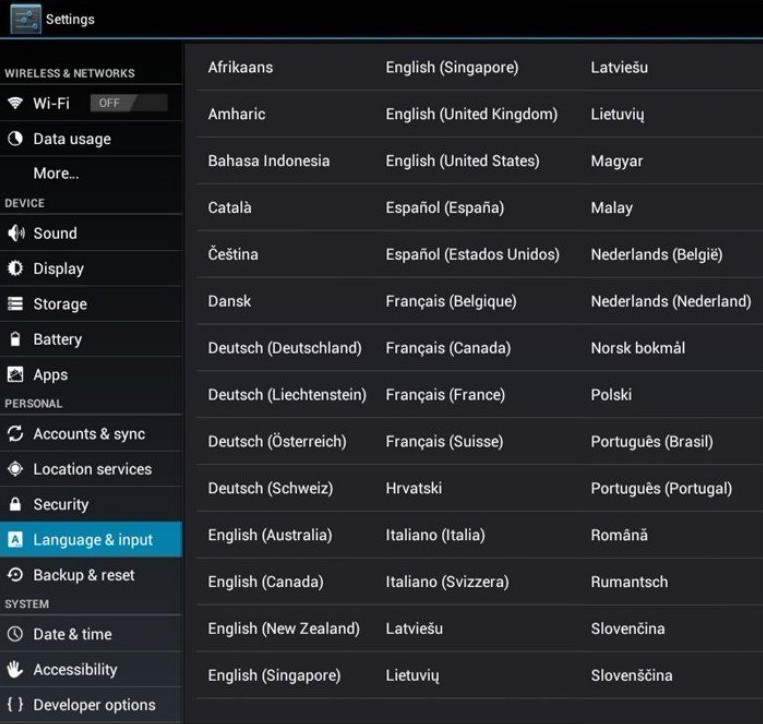This screenshot has width=763, height=724.
Task: Click the Data usage circle icon
Action: tap(15, 139)
